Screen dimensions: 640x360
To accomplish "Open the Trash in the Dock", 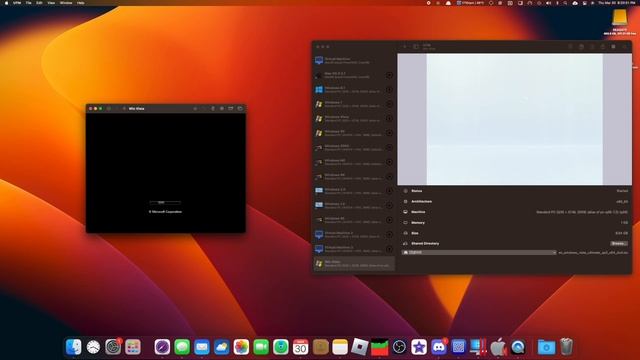I will (x=566, y=347).
